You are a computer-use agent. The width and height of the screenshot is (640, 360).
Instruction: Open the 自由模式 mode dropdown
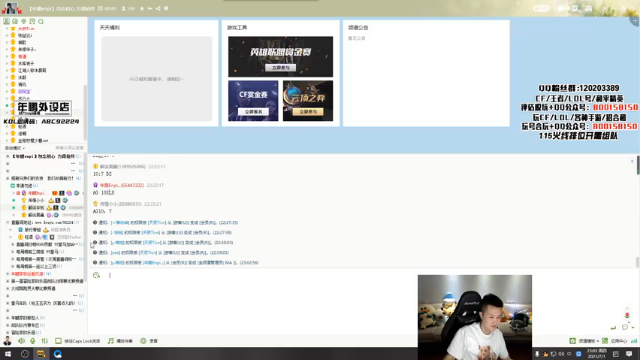[x=15, y=148]
